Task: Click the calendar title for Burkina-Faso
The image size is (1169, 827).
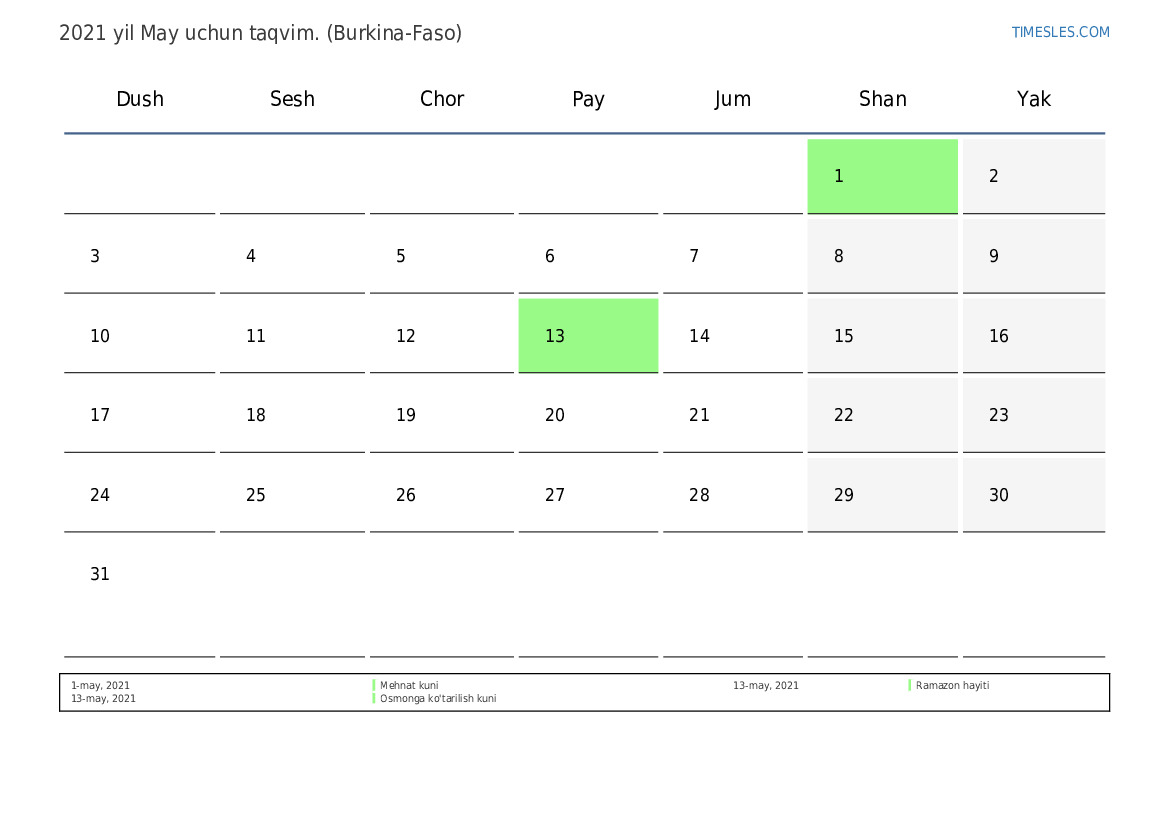Action: 260,33
